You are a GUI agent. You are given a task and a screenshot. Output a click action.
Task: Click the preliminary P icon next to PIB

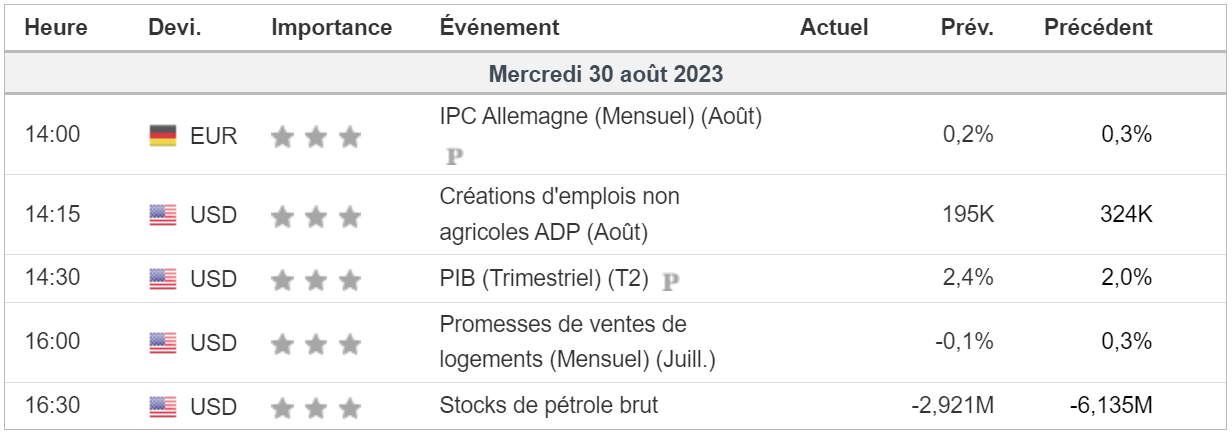tap(671, 281)
